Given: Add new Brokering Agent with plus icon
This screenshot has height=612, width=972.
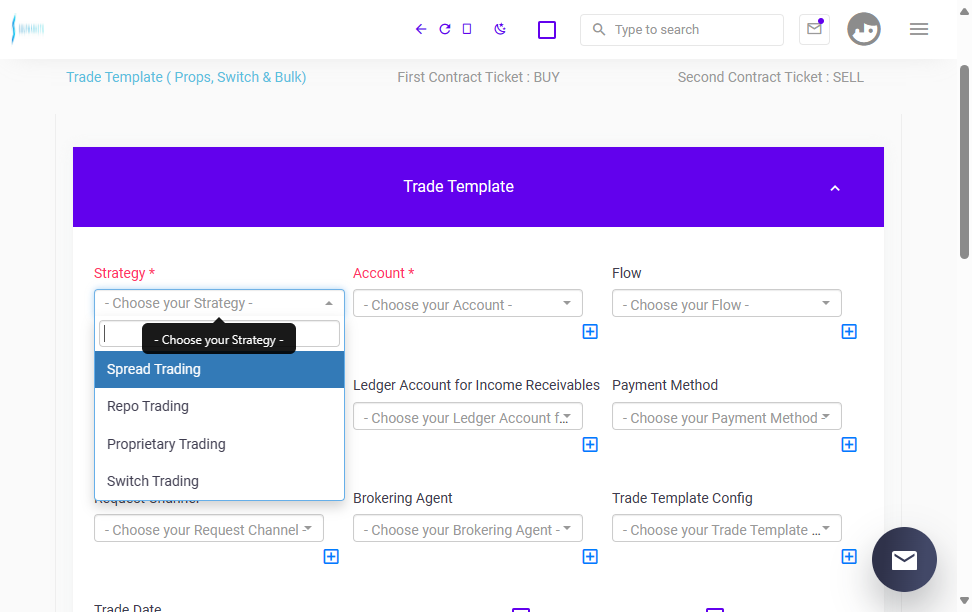Looking at the screenshot, I should tap(590, 557).
